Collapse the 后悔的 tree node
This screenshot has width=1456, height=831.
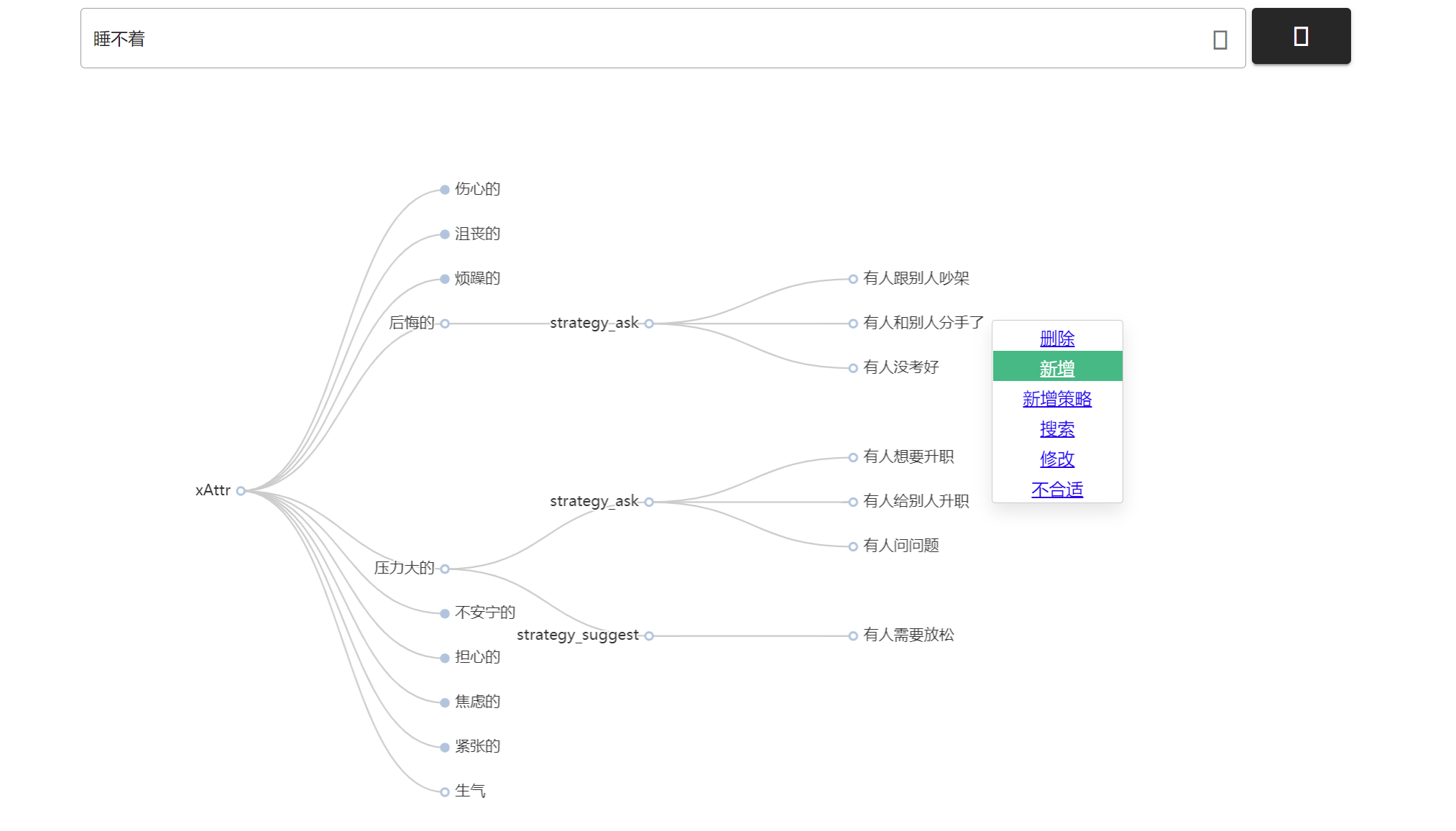click(445, 323)
